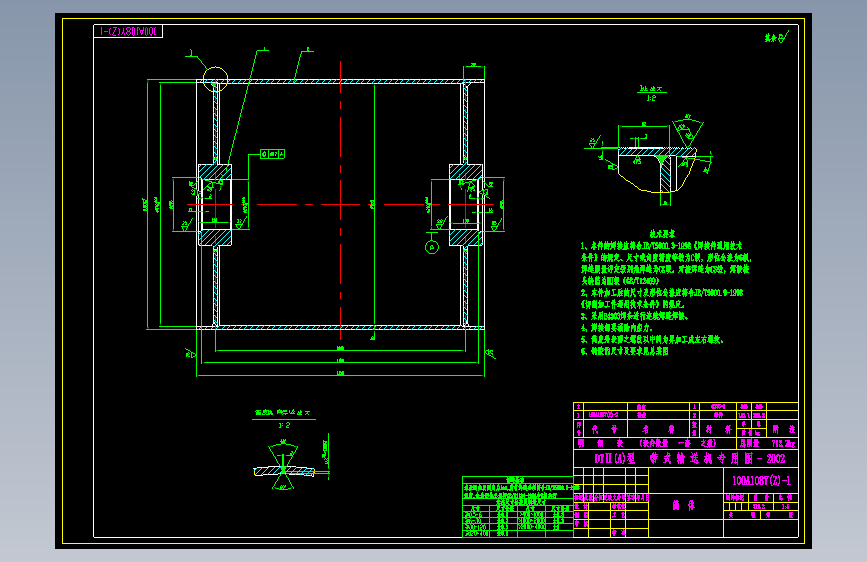Screen dimensions: 867x562
Task: Click the magenta drawing number 100A108Y(Z)-1 in title block
Action: pos(761,481)
